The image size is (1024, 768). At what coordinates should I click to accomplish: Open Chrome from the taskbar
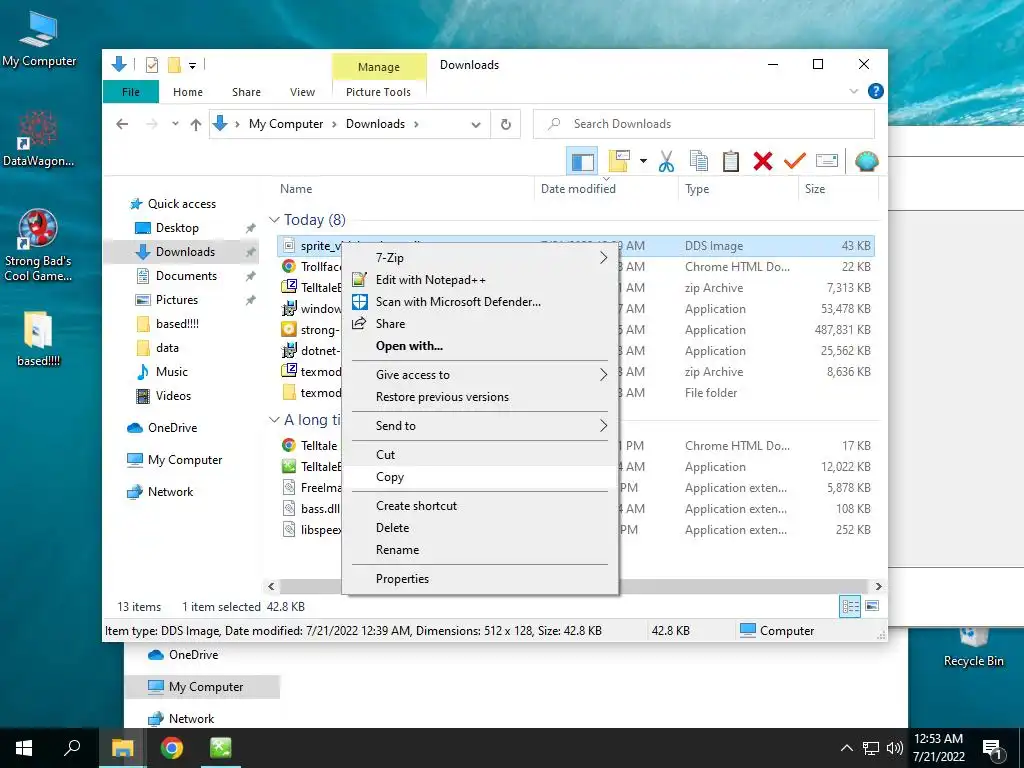click(x=172, y=748)
